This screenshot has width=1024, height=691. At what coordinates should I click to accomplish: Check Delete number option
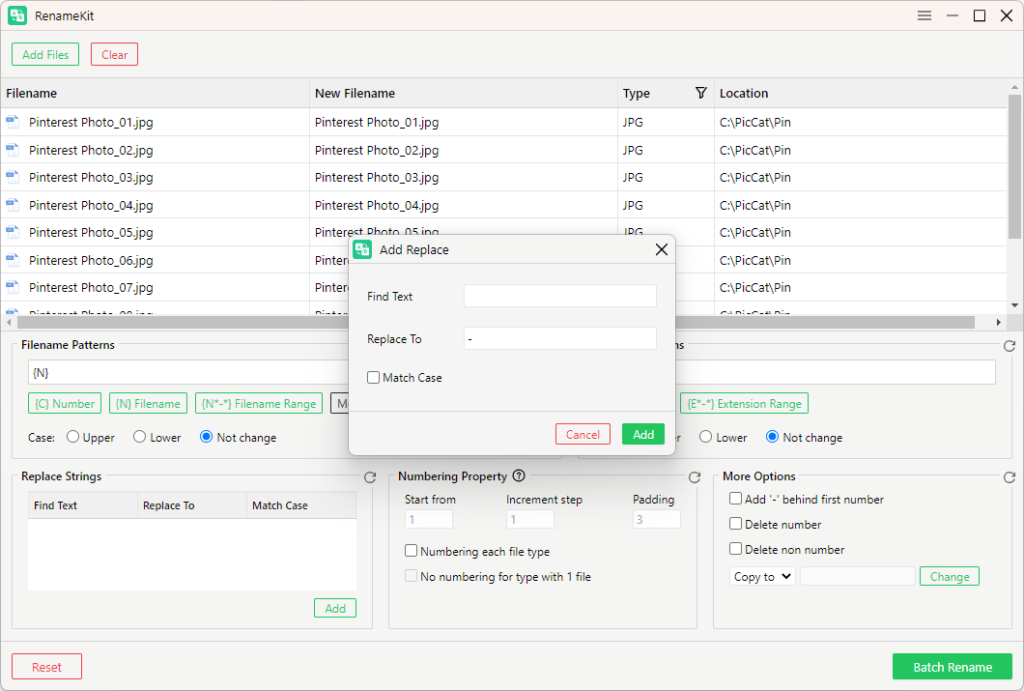[735, 524]
